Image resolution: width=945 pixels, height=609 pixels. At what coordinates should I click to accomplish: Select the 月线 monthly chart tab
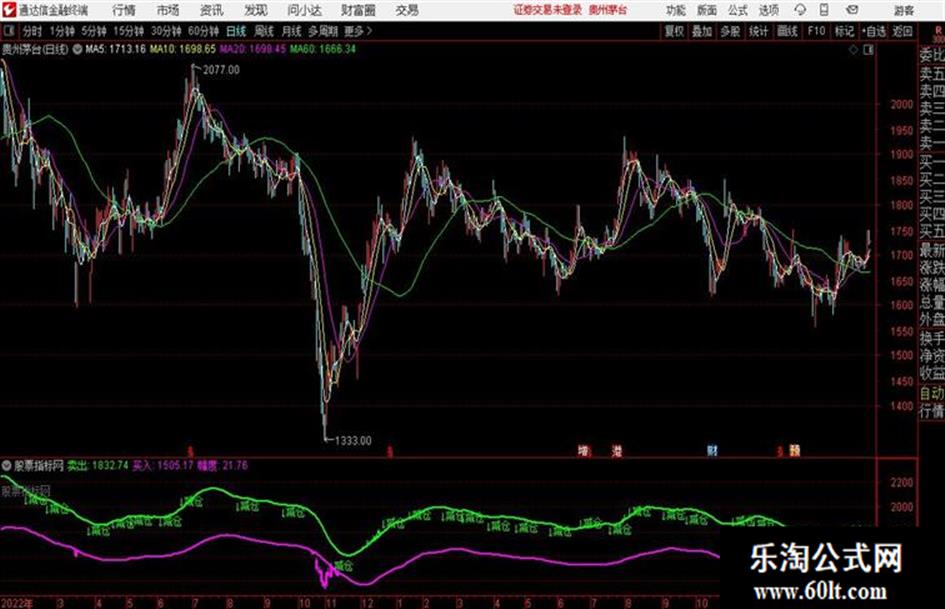coord(292,31)
